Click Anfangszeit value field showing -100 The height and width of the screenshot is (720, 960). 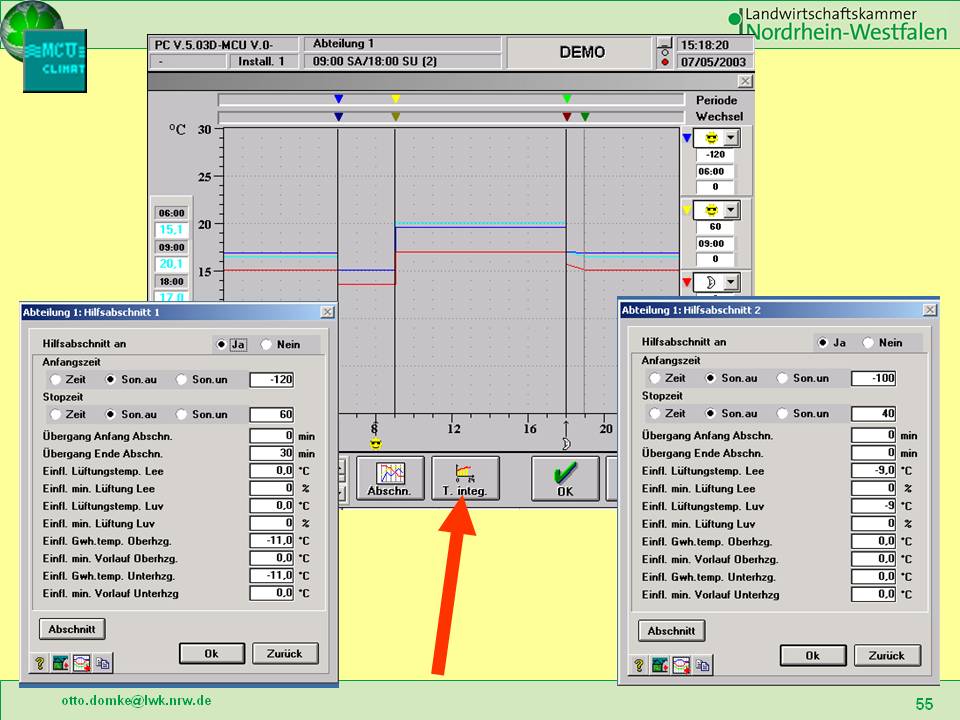[873, 378]
